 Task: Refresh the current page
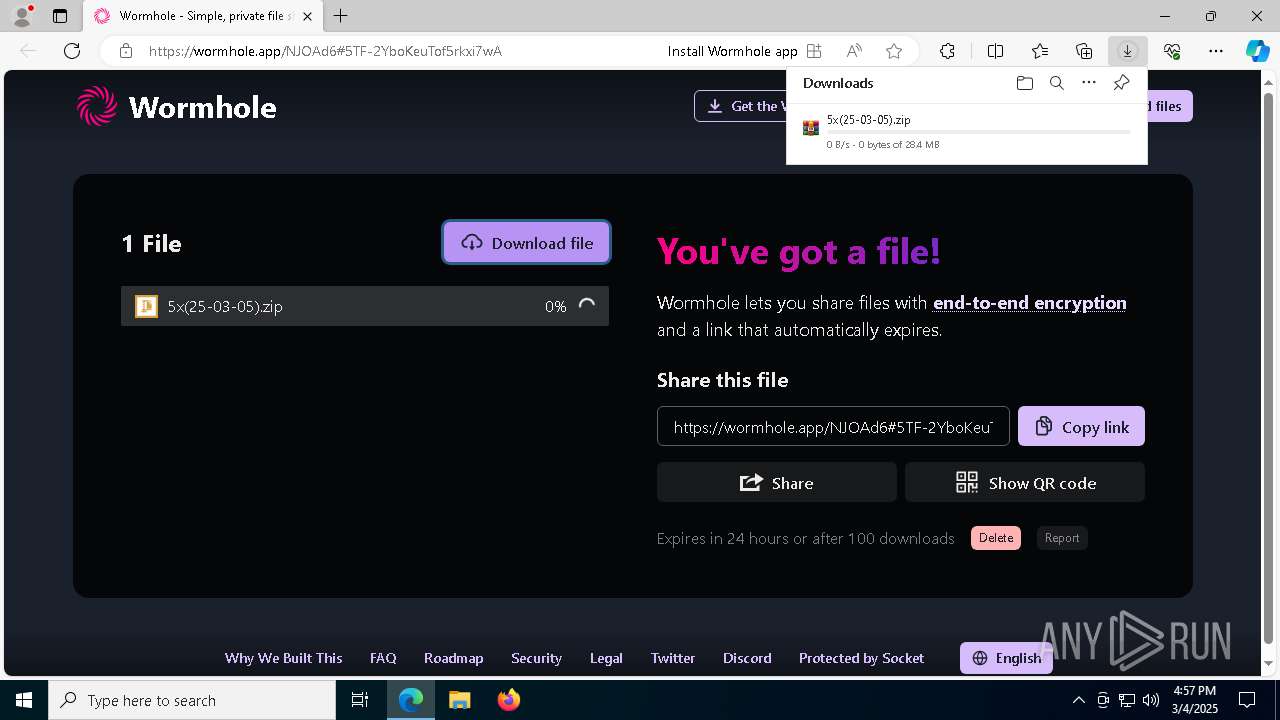(x=72, y=51)
